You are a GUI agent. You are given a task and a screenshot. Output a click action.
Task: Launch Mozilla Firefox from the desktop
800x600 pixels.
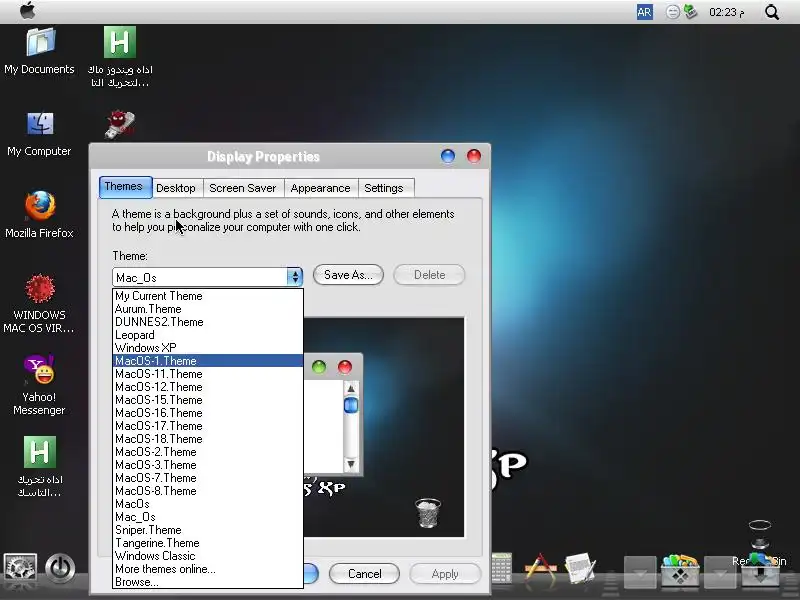pyautogui.click(x=40, y=215)
